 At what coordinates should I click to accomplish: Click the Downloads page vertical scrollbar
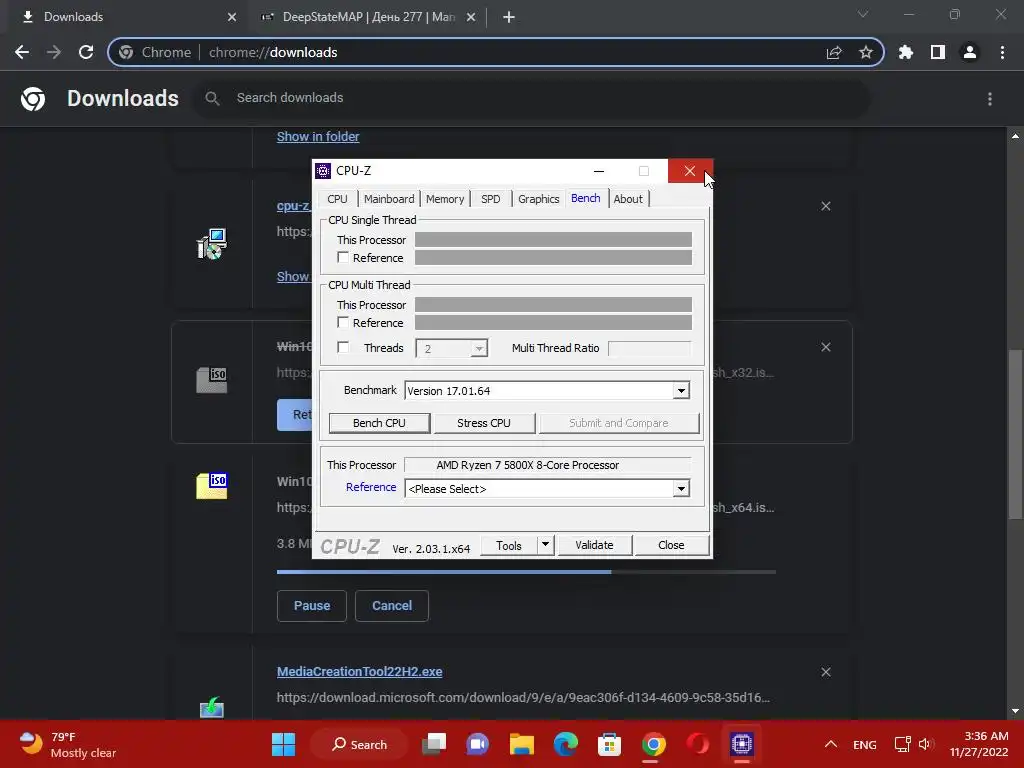point(1015,434)
